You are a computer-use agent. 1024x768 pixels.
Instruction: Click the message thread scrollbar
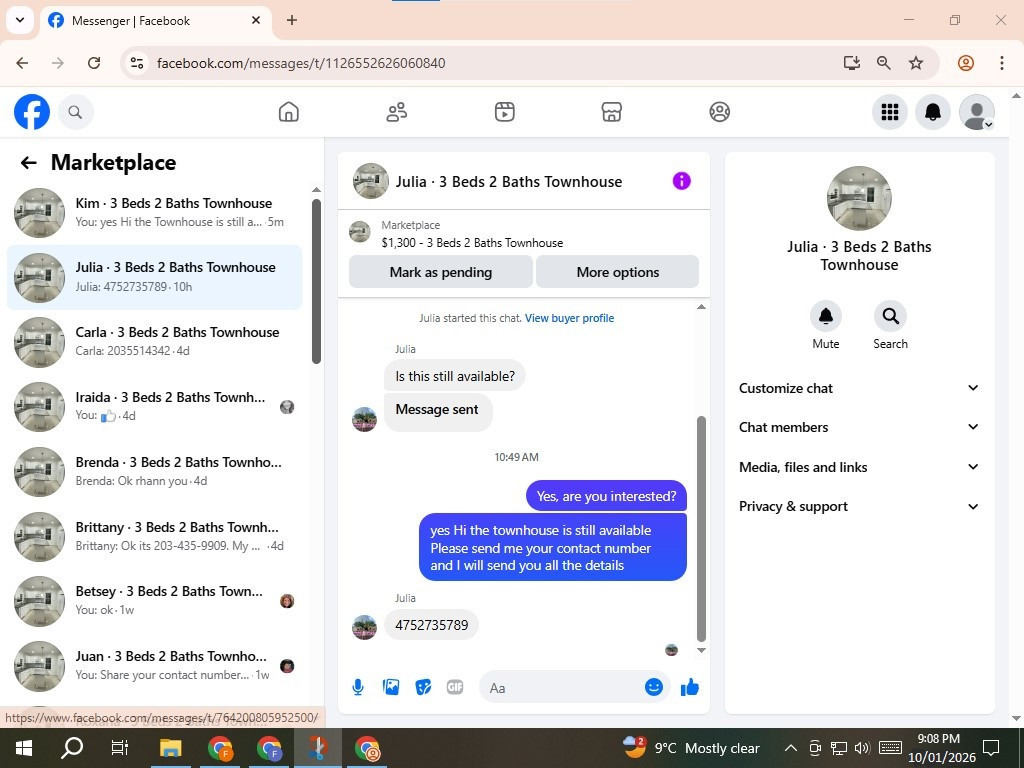pos(701,529)
